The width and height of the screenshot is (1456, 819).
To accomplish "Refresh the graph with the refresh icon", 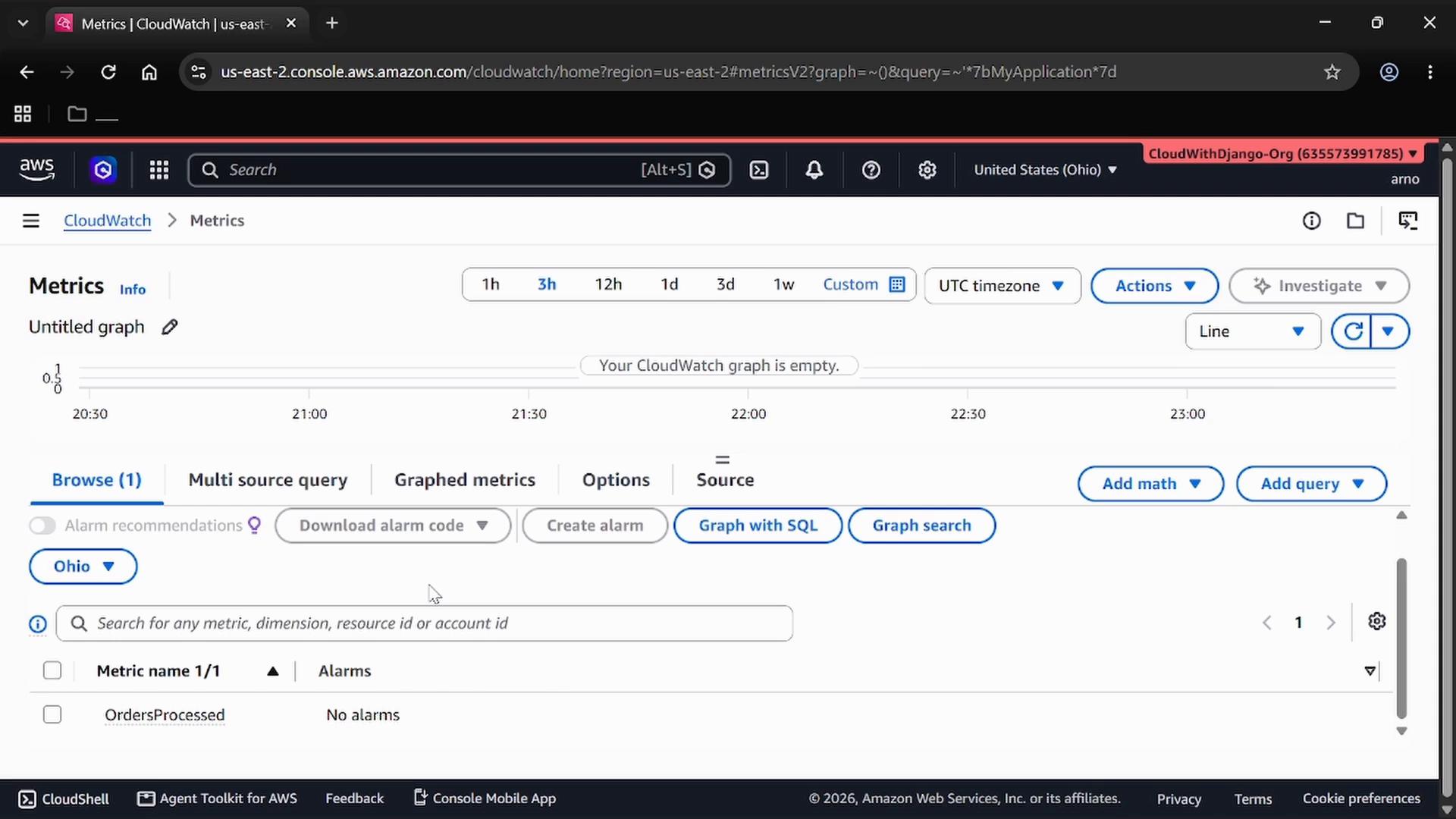I will (x=1352, y=331).
